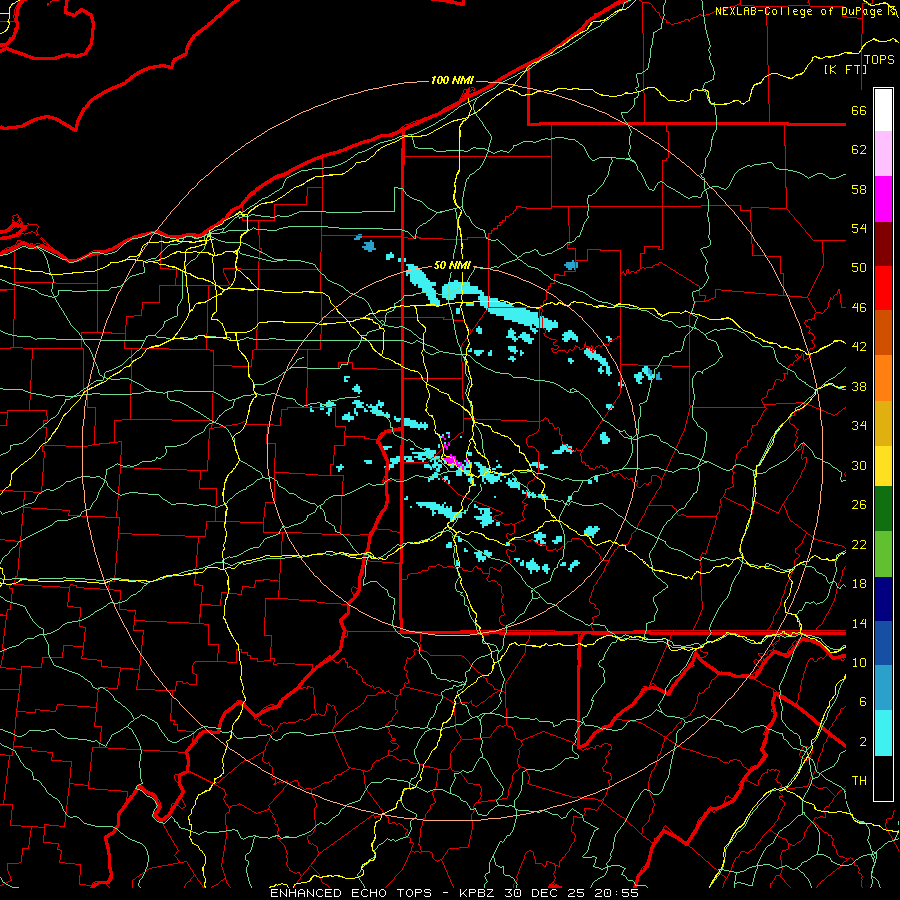Click the 50 NMI range ring label
This screenshot has width=900, height=900.
(x=452, y=265)
